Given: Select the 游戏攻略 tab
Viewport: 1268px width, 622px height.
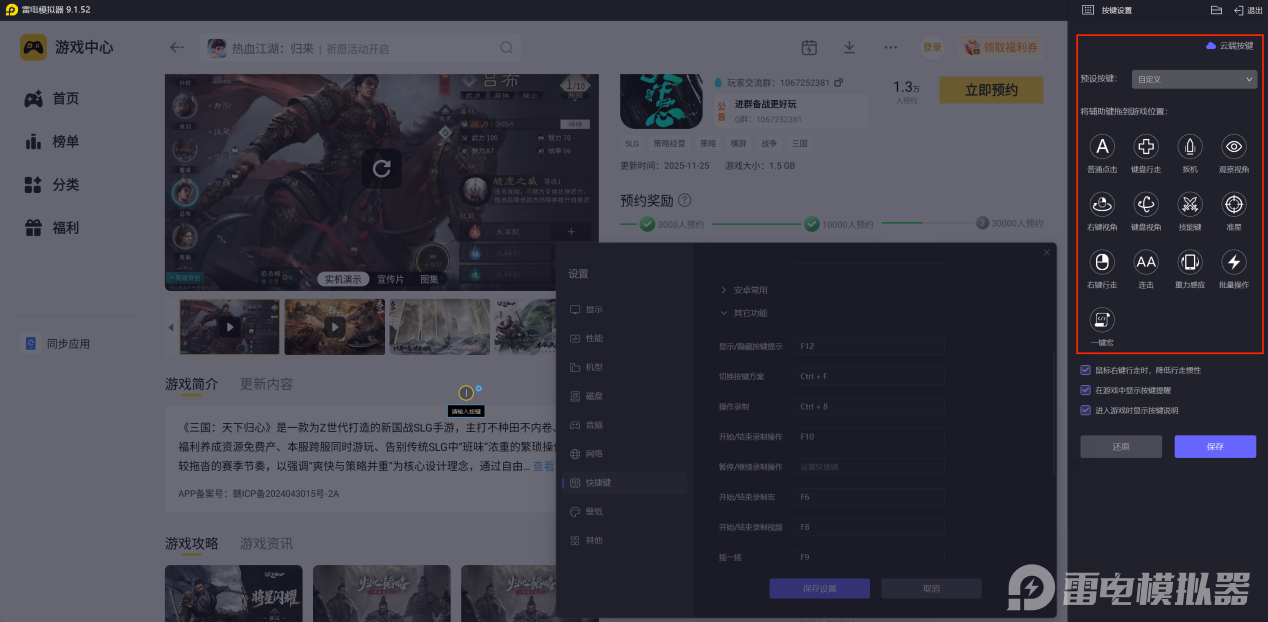Looking at the screenshot, I should click(191, 543).
